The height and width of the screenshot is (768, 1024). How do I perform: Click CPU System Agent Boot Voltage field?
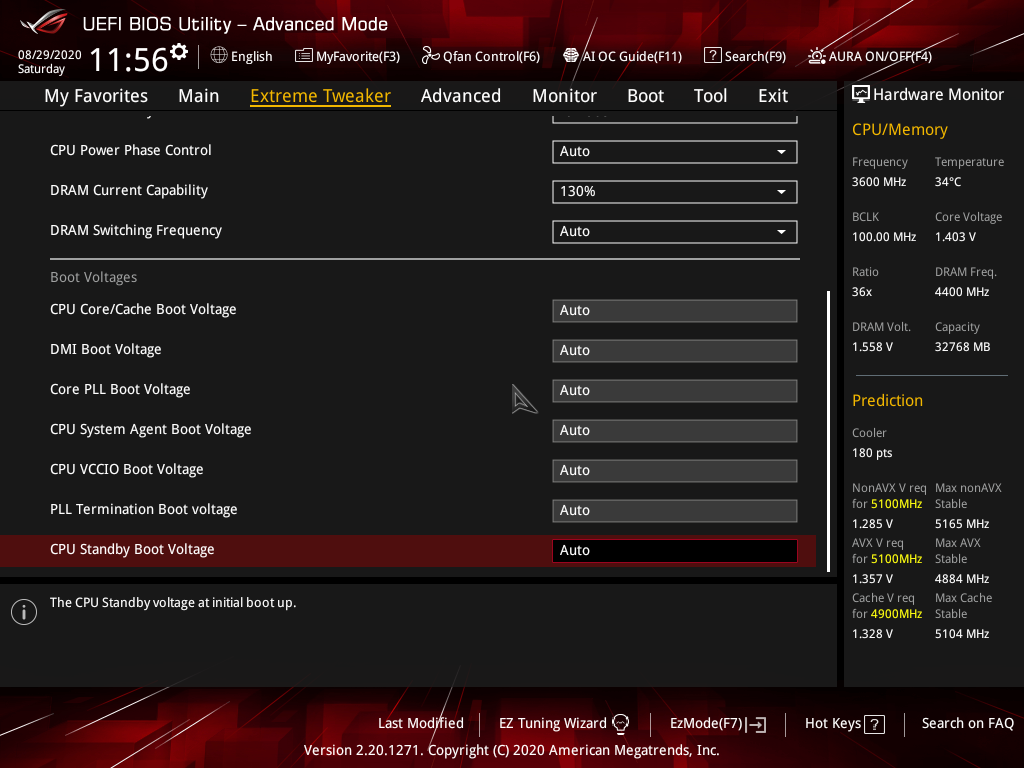pyautogui.click(x=675, y=430)
